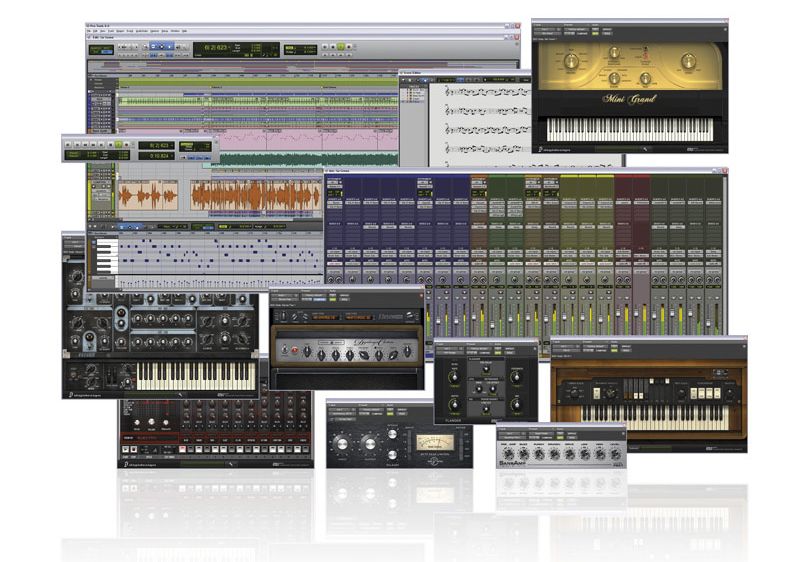Click Stop in the floating Transport window

click(110, 144)
